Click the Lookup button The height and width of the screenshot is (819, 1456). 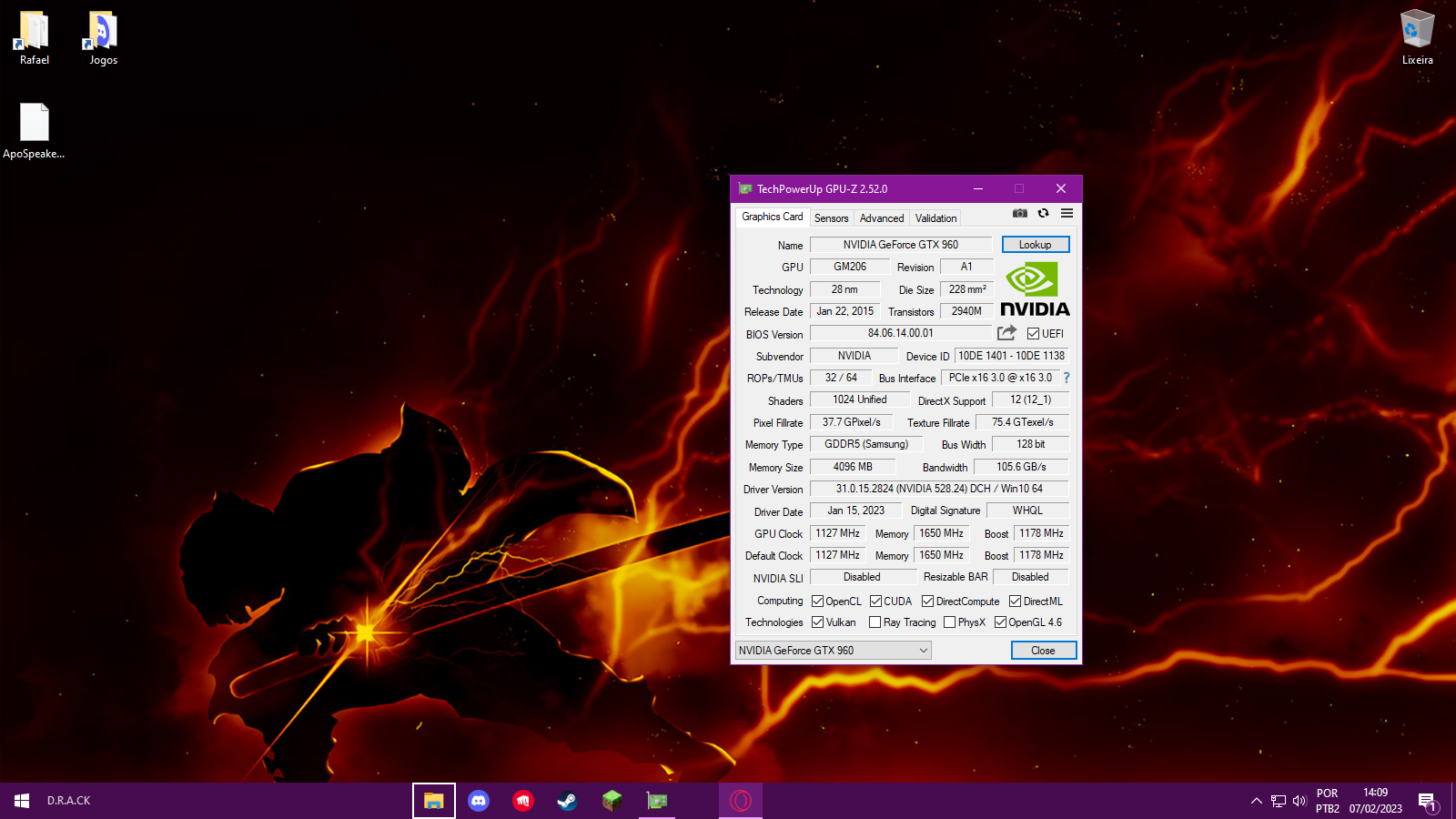click(1036, 245)
